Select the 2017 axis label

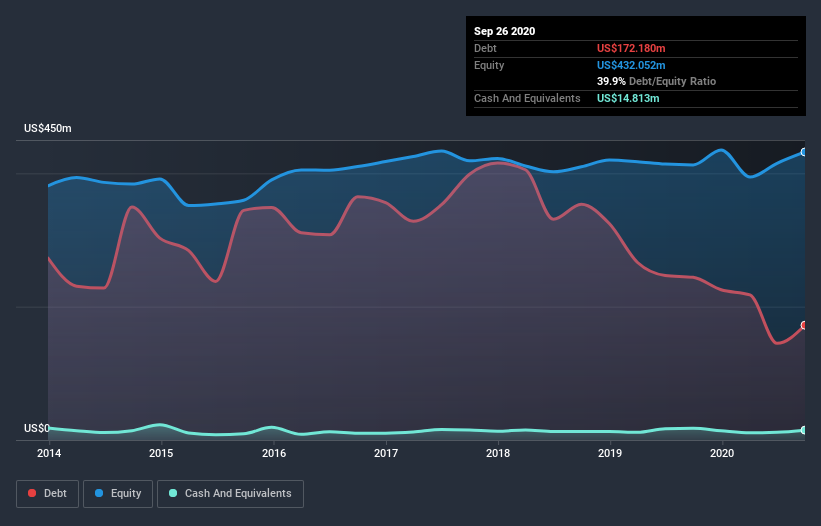[386, 453]
